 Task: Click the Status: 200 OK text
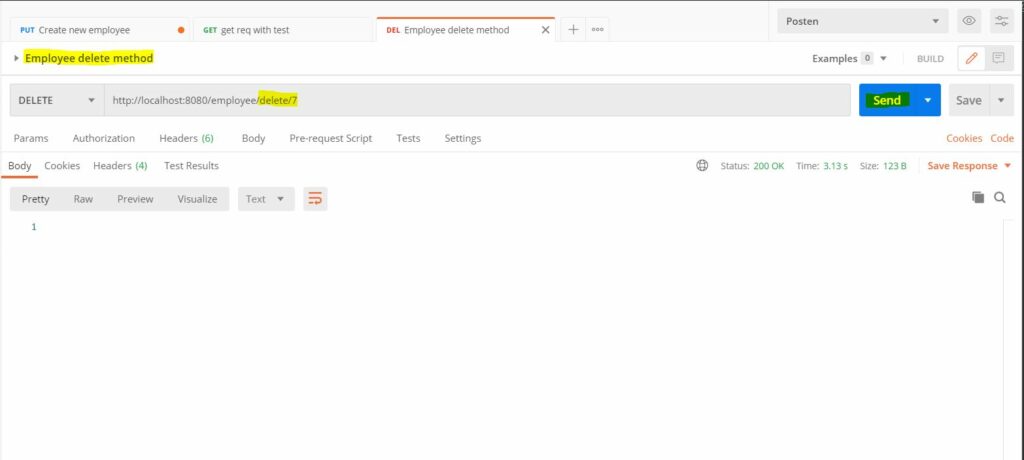click(x=752, y=166)
